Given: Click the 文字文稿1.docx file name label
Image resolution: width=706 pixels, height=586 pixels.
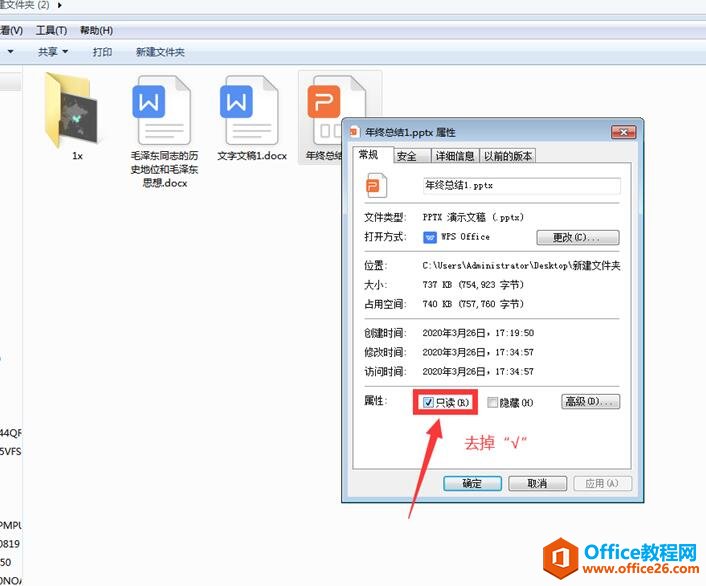Looking at the screenshot, I should 252,156.
